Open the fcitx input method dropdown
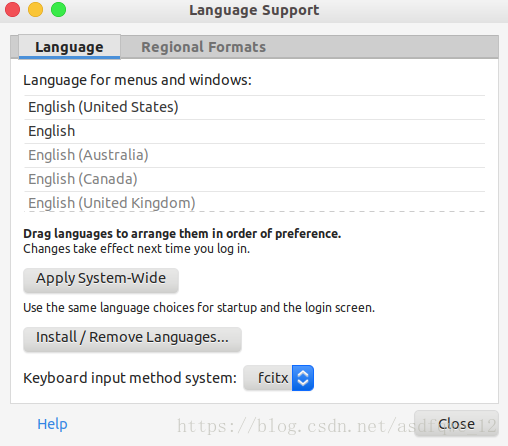 [x=279, y=378]
